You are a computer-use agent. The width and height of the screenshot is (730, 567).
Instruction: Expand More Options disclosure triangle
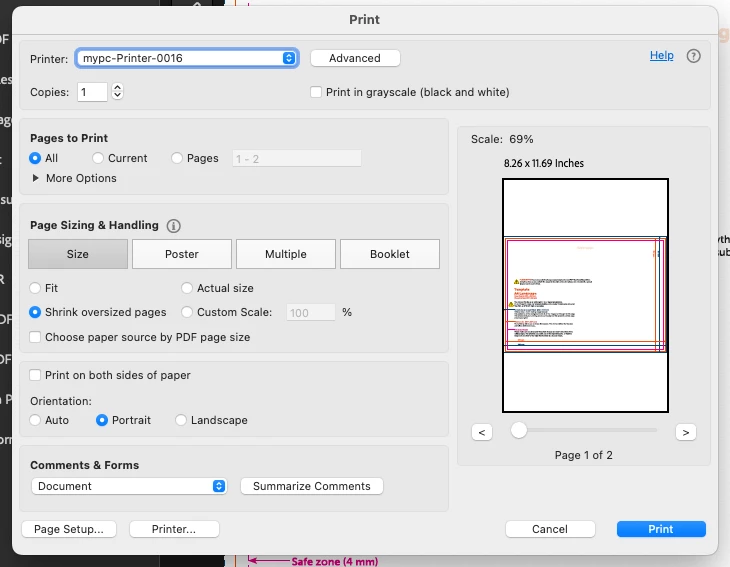coord(35,178)
